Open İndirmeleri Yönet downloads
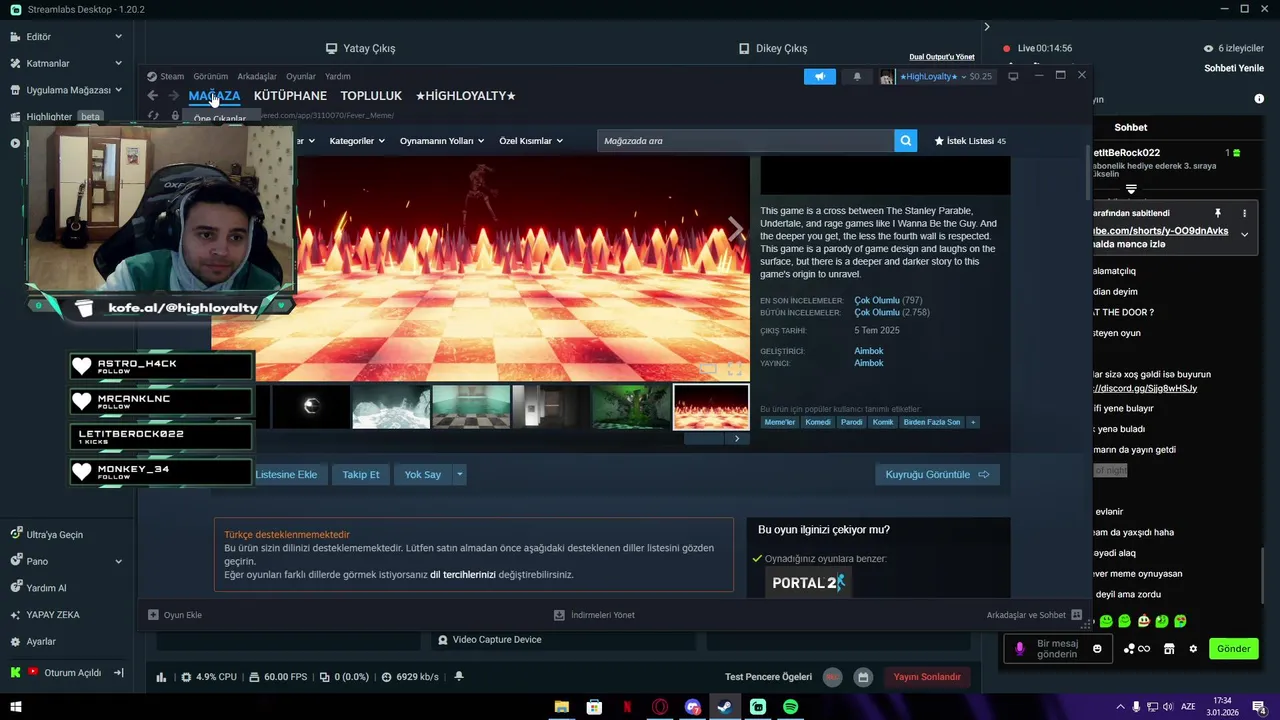1280x720 pixels. [594, 615]
